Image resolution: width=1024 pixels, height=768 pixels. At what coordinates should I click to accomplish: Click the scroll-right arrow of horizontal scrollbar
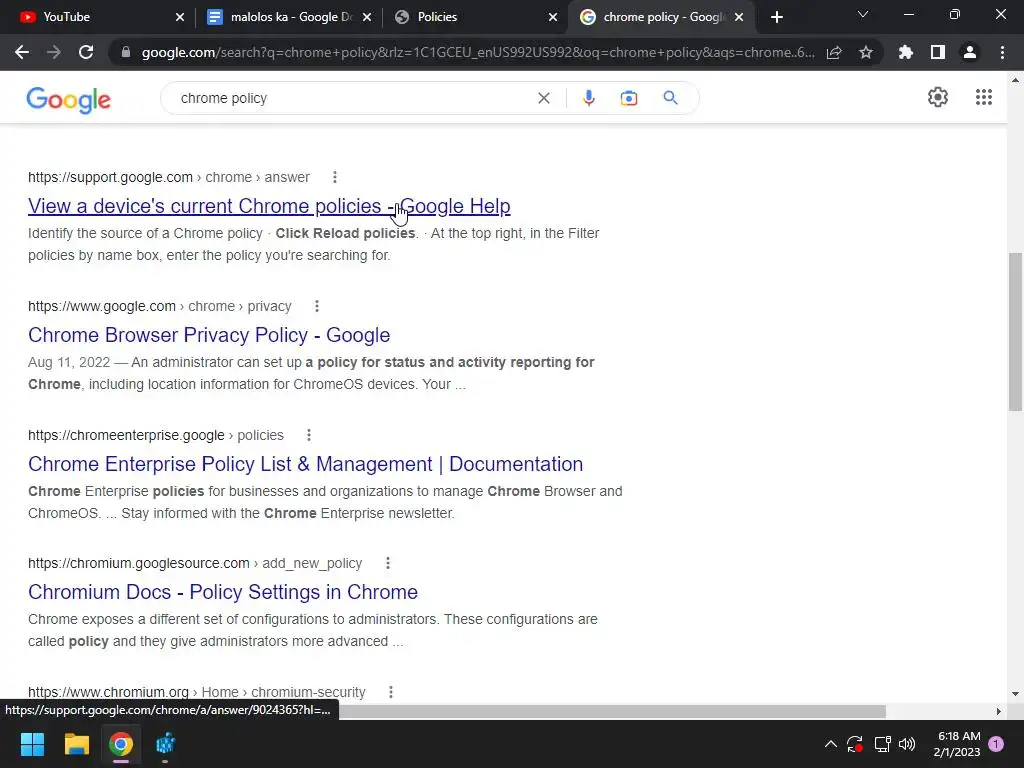(999, 711)
